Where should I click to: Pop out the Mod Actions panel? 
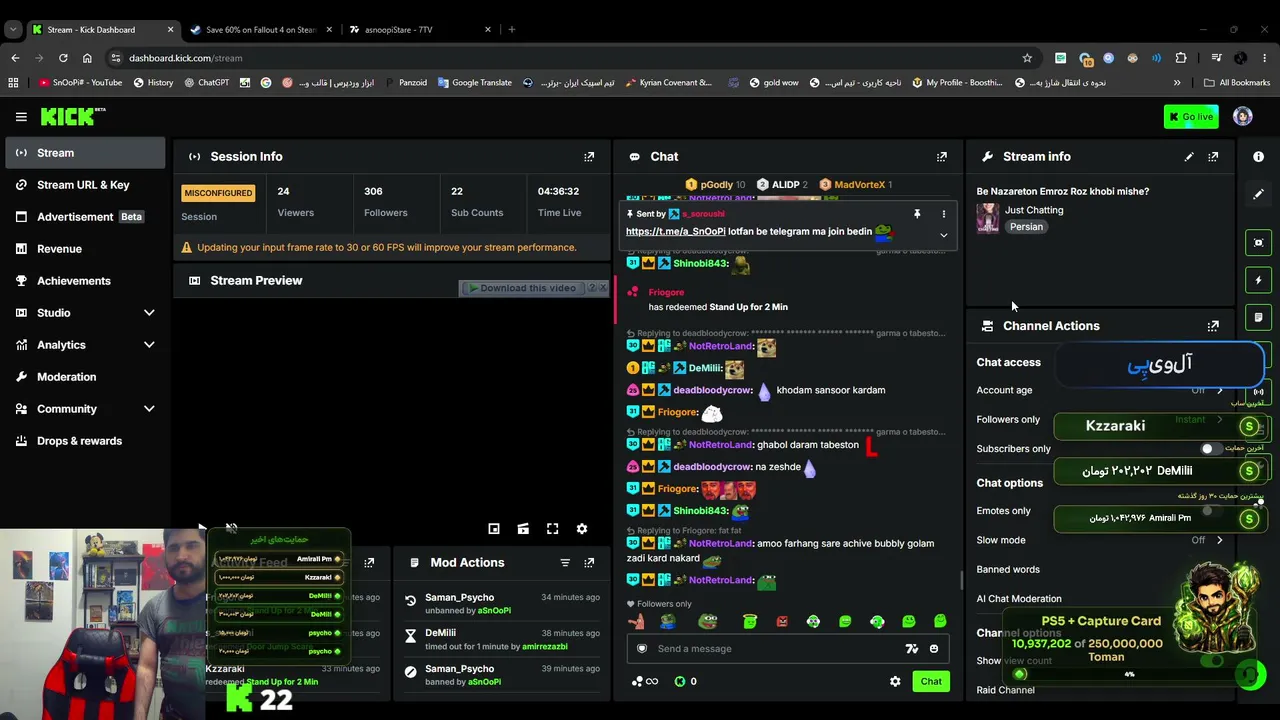pyautogui.click(x=589, y=563)
